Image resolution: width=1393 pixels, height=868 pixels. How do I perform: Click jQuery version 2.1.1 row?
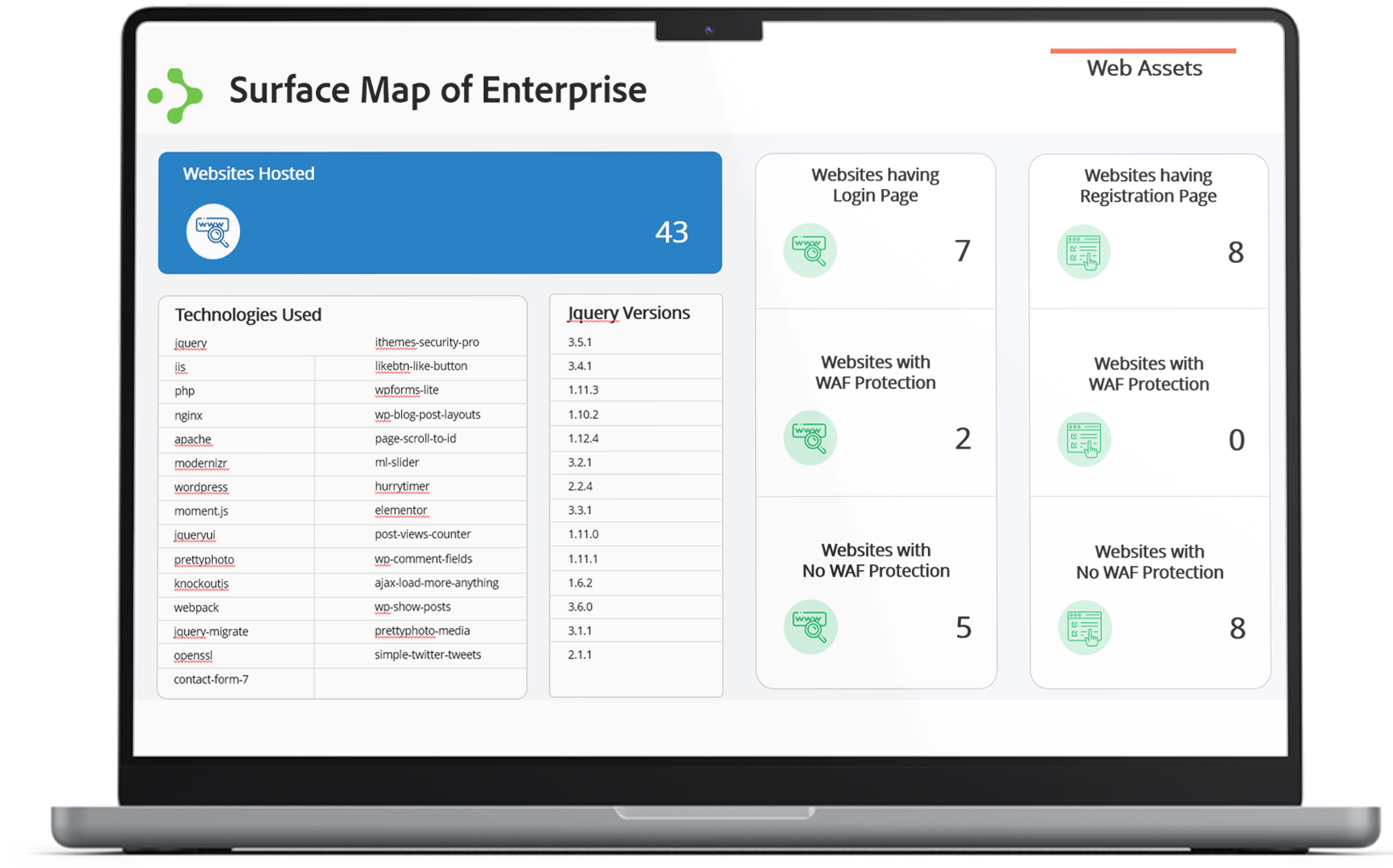click(x=580, y=654)
